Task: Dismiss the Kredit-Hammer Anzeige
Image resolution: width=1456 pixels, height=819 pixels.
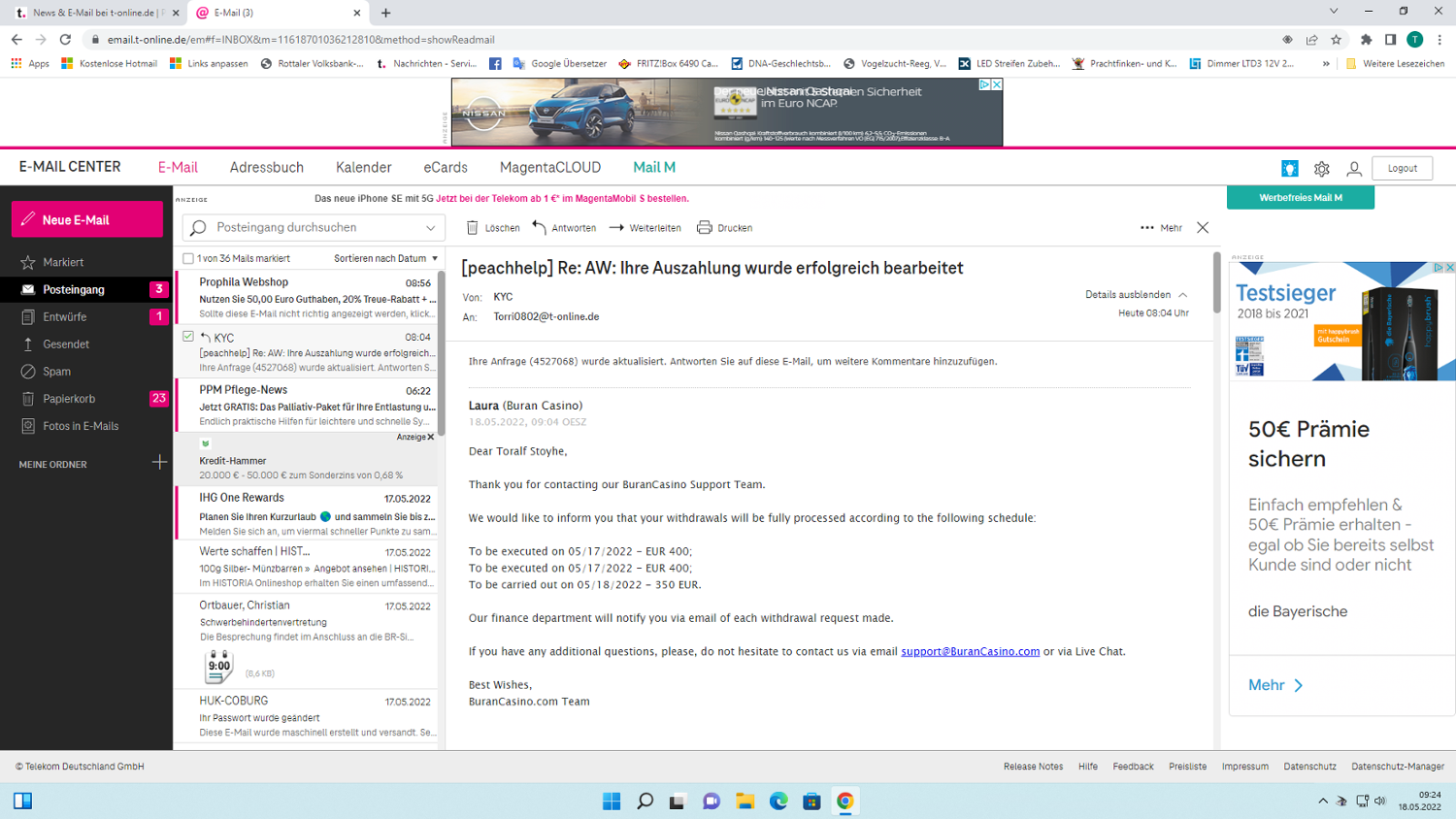Action: (431, 437)
